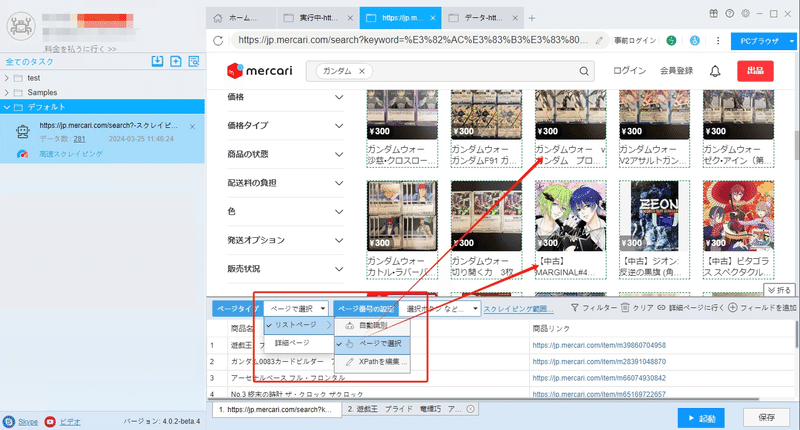Open help via question mark icon
Screen dimensions: 800x430
pyautogui.click(x=730, y=14)
